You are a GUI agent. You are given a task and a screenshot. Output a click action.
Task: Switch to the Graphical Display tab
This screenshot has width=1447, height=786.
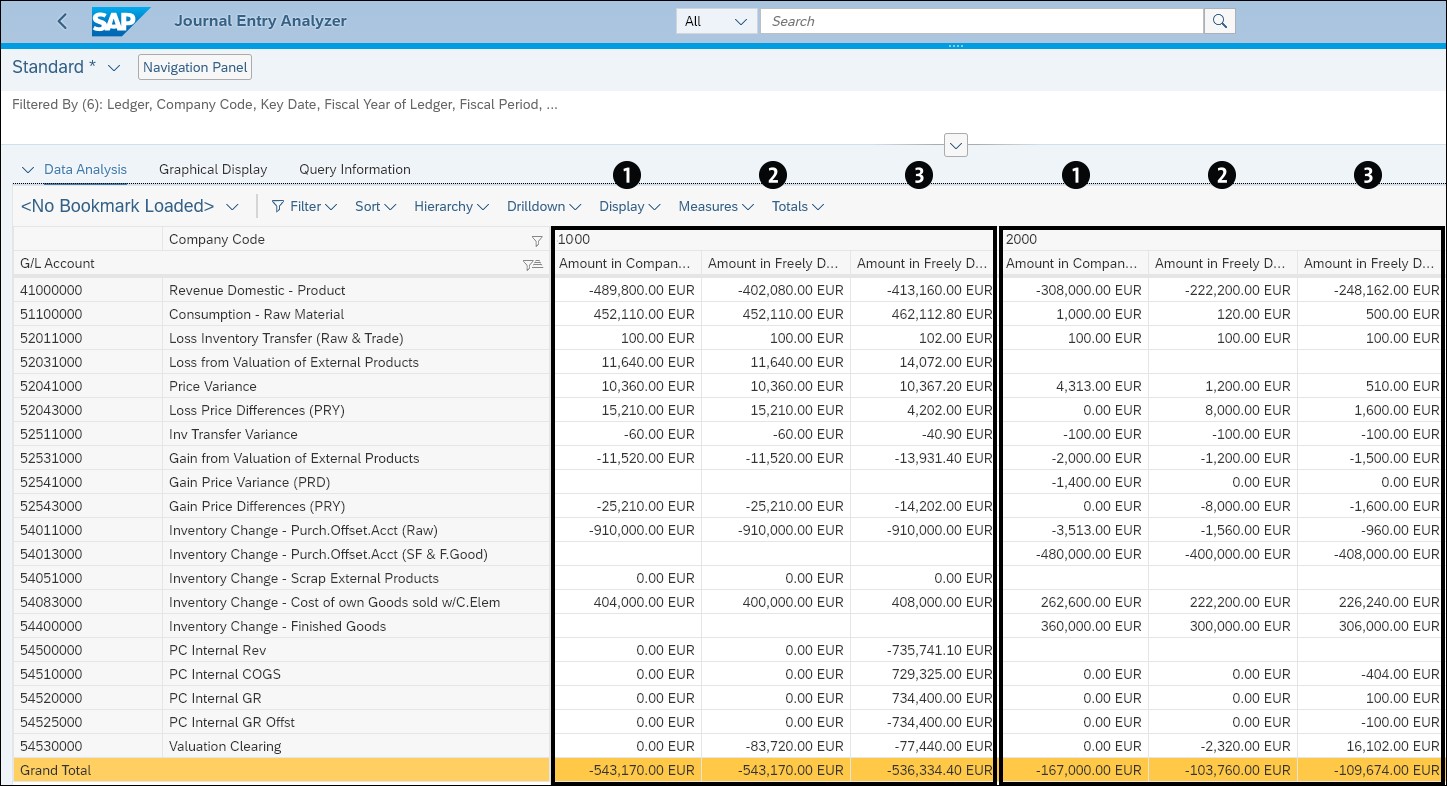[213, 169]
